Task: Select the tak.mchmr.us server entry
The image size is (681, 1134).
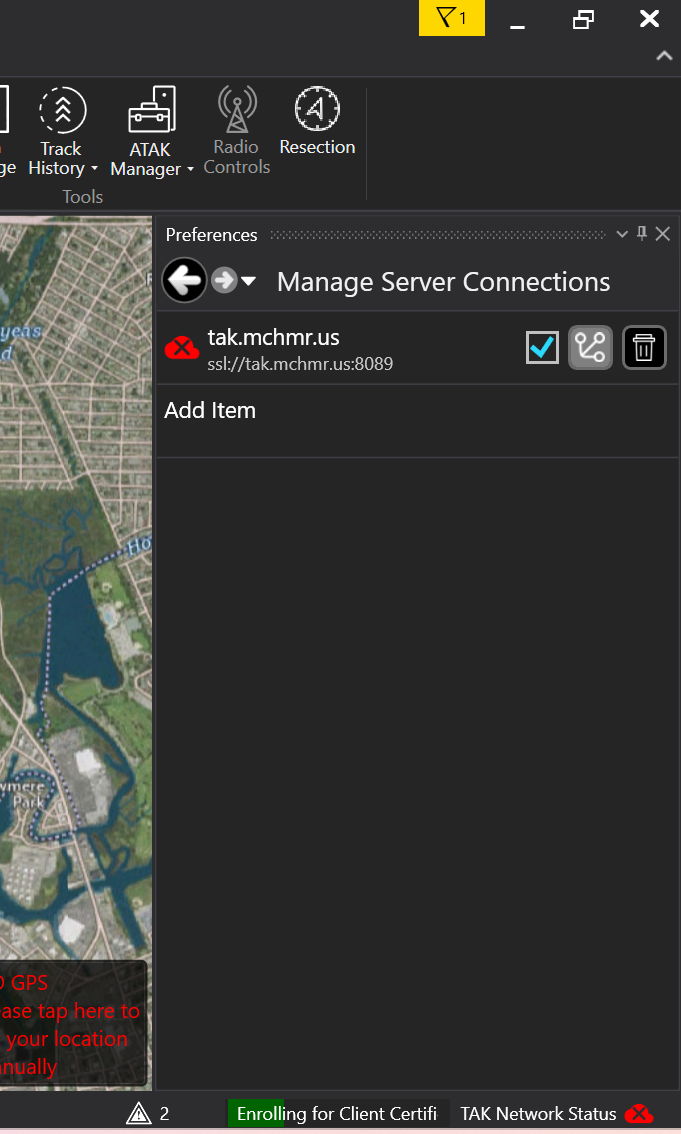Action: coord(418,348)
